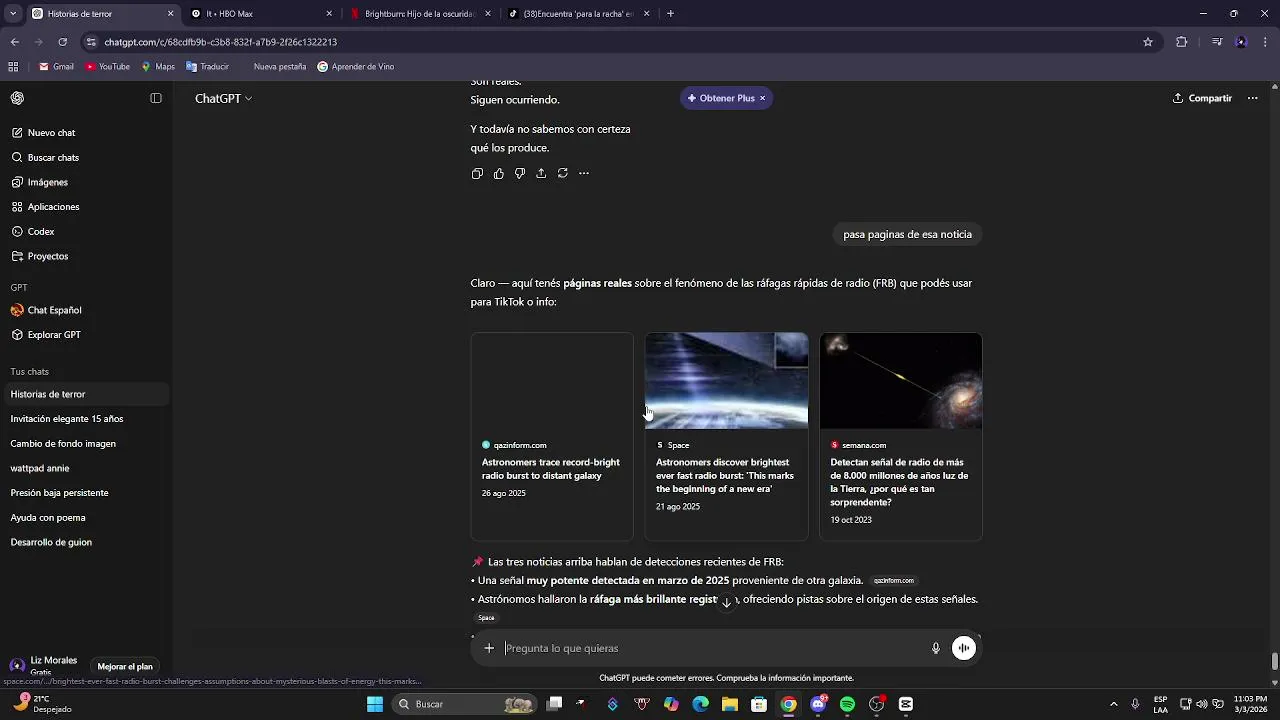Open the browser extensions puzzle icon
The width and height of the screenshot is (1280, 720).
[x=1181, y=42]
